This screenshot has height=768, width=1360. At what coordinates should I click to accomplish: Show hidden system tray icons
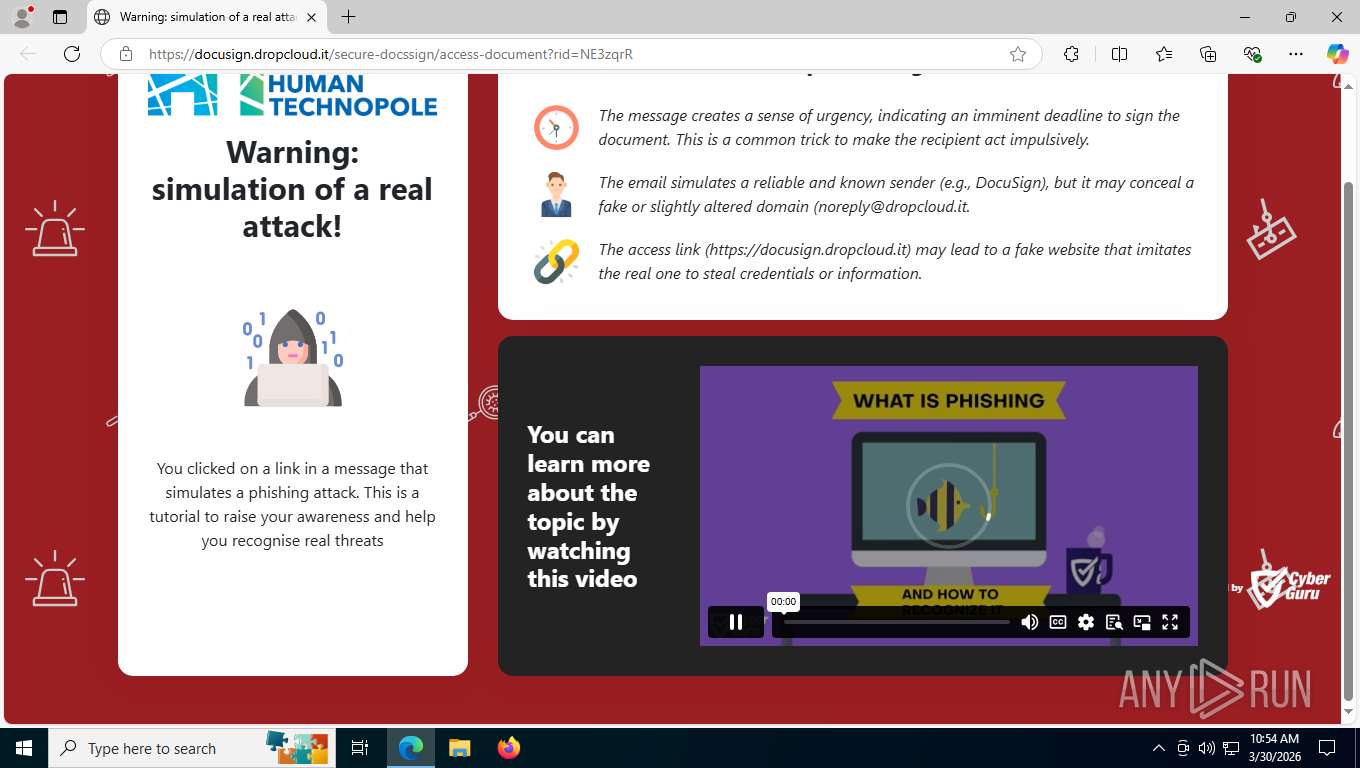click(1159, 748)
